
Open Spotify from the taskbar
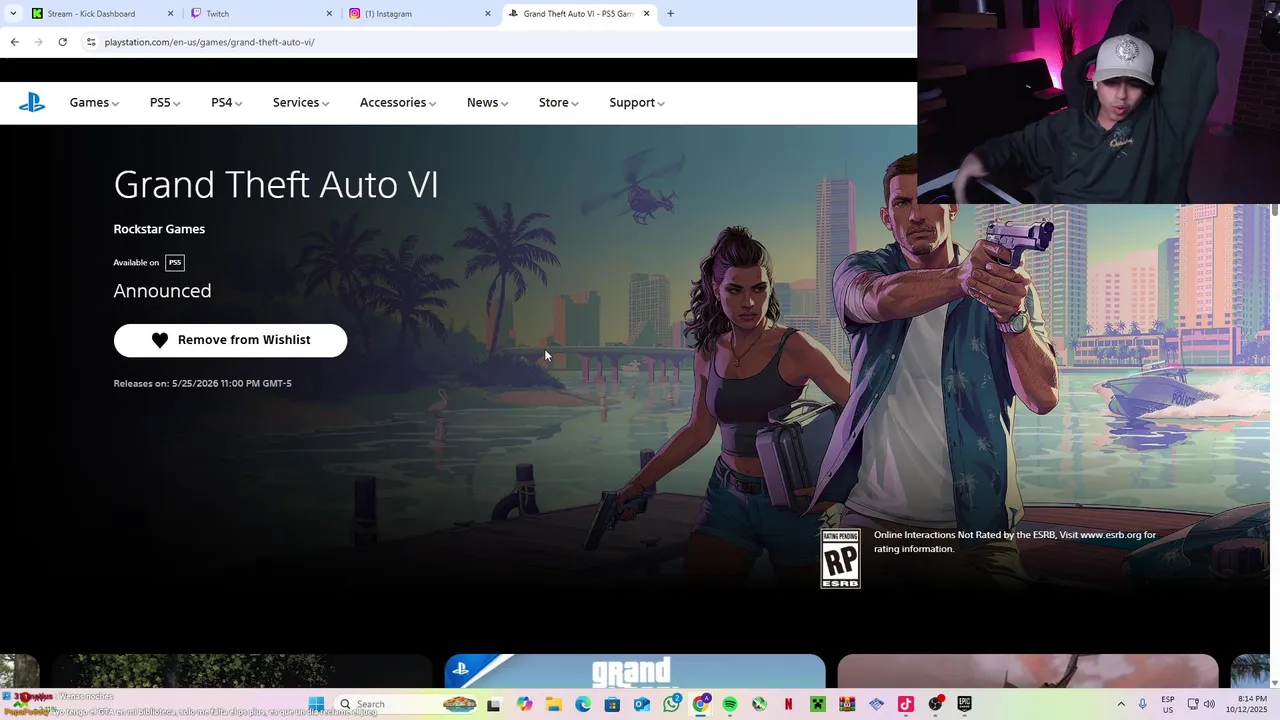pos(730,704)
